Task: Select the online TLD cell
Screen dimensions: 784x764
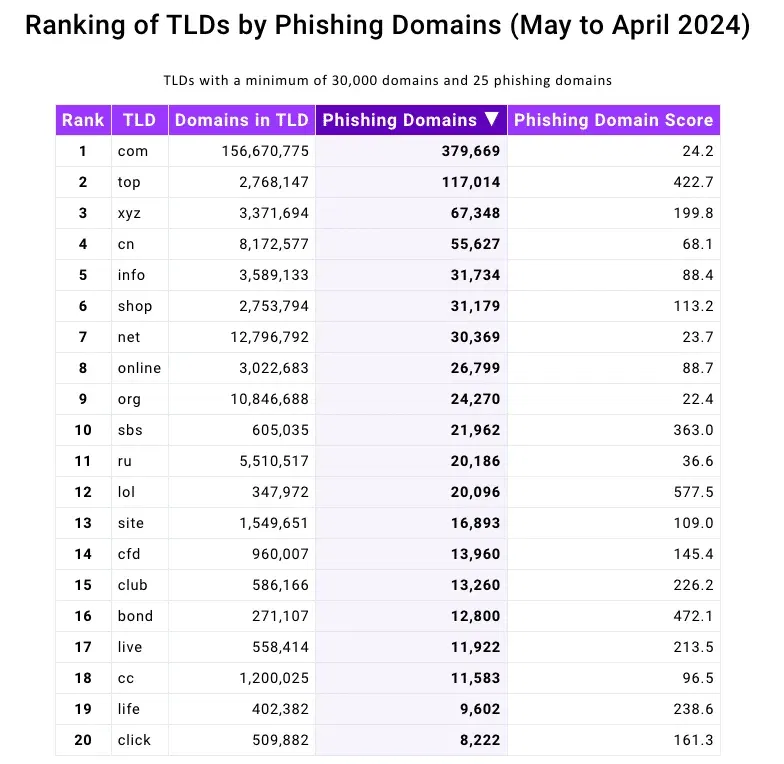Action: pyautogui.click(x=139, y=368)
